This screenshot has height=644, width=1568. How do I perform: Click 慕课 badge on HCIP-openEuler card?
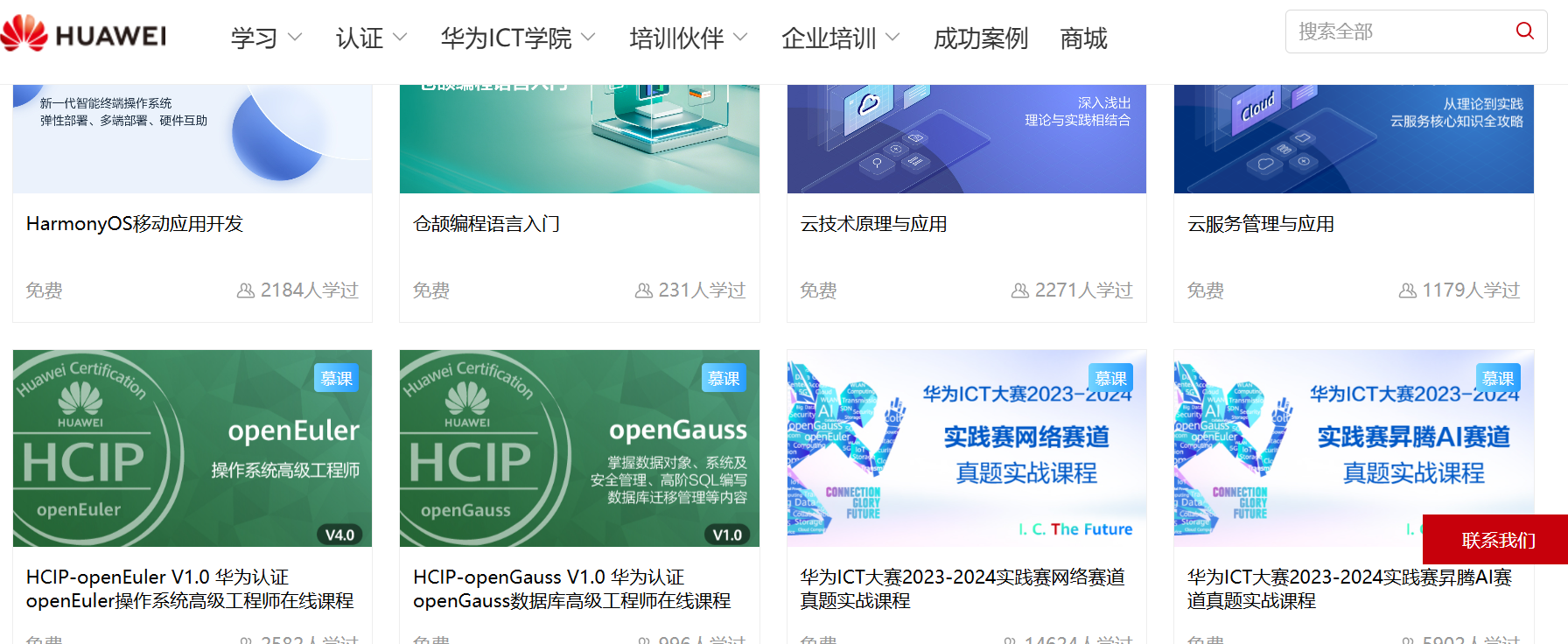click(337, 378)
